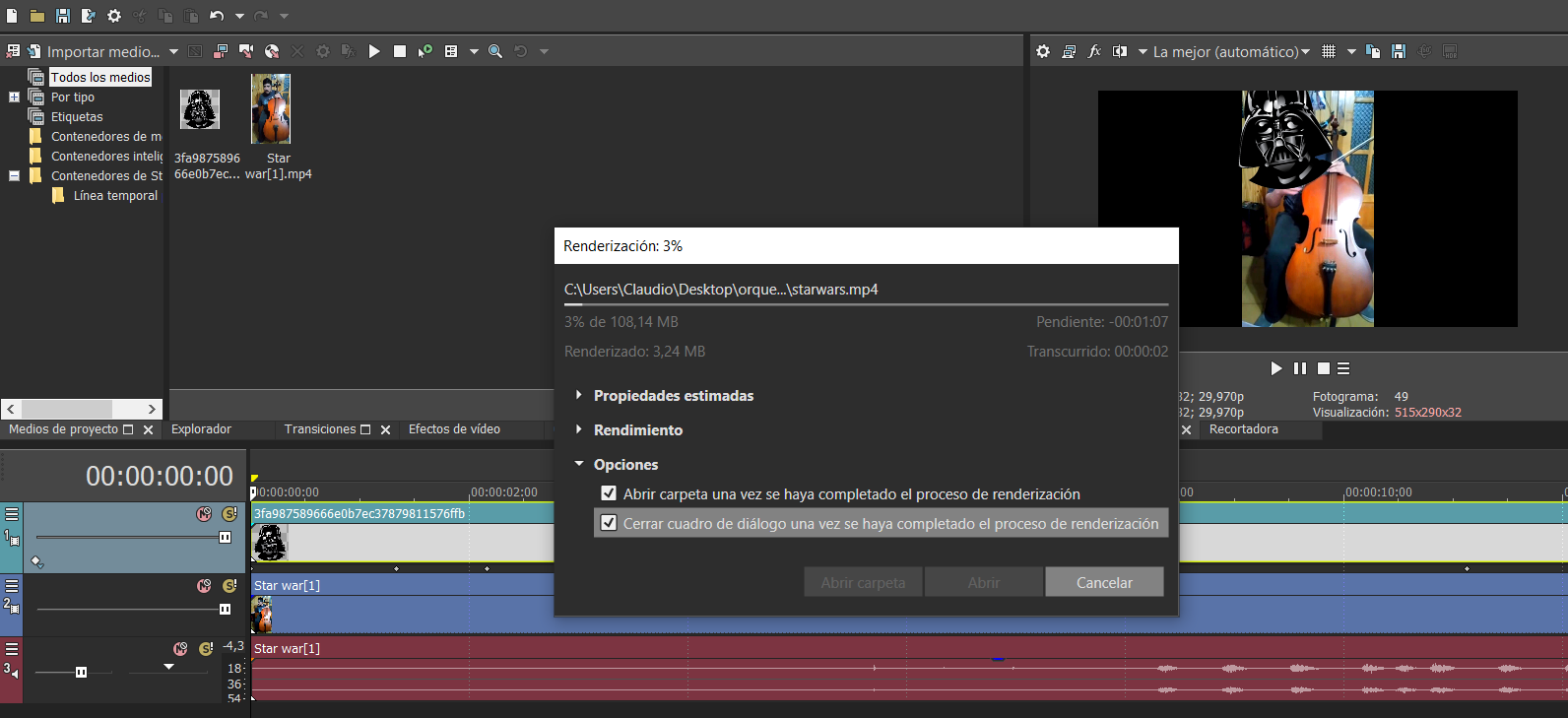Click the Import media icon in Project Media
Viewport: 1568px width, 718px height.
(34, 51)
